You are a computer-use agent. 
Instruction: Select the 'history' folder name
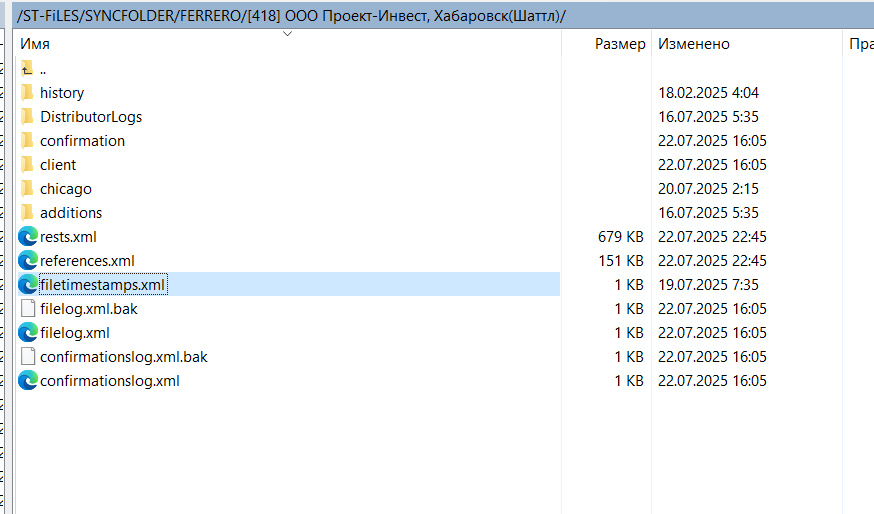[x=62, y=93]
